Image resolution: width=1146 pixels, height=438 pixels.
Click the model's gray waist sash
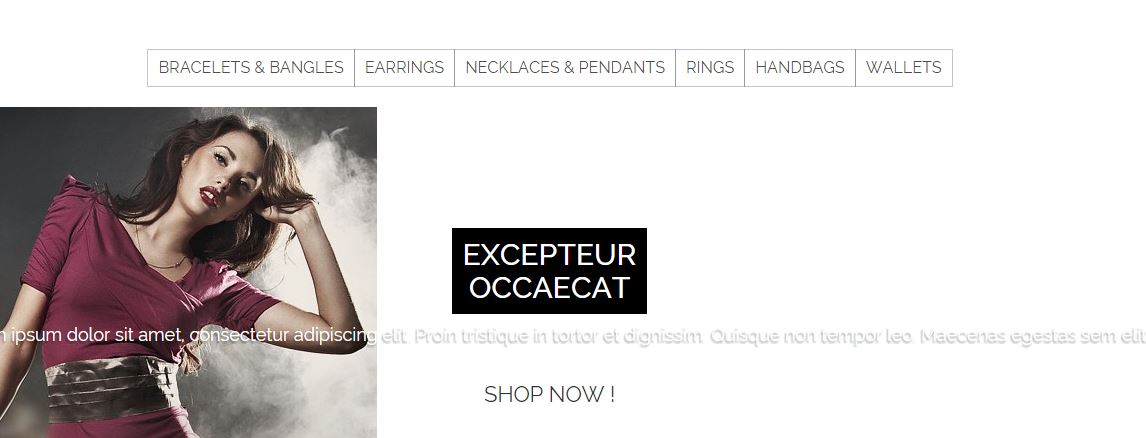tap(113, 388)
